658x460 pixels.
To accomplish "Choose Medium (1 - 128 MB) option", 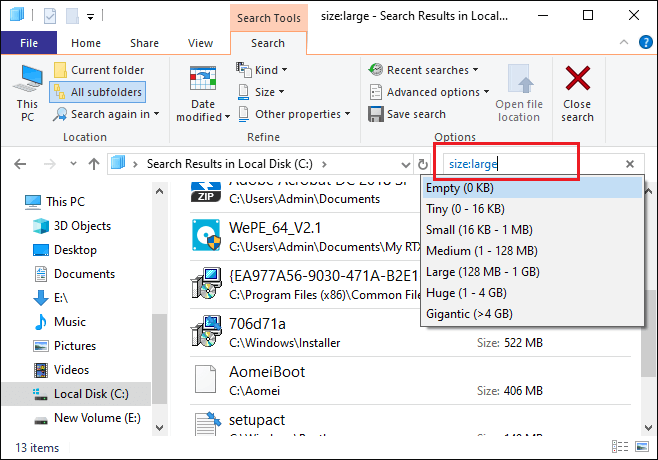I will coord(532,251).
